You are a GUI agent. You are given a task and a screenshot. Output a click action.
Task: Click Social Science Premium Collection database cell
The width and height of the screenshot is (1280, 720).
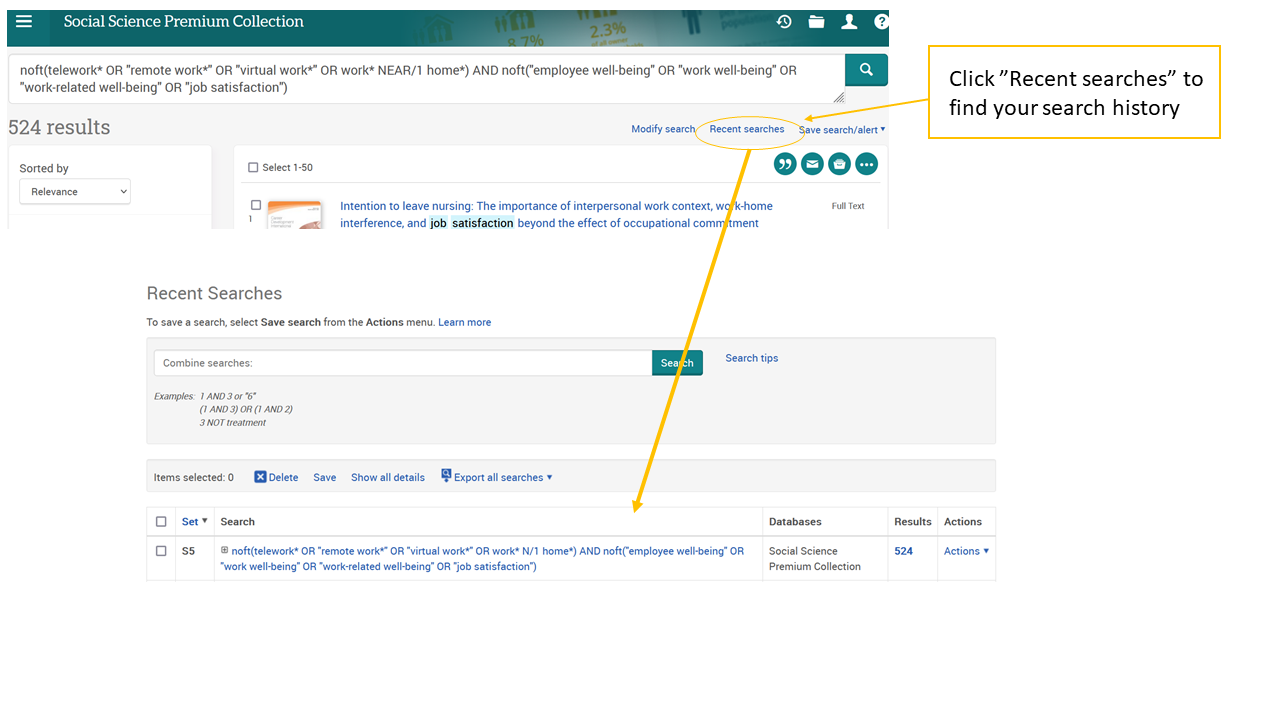[x=815, y=559]
